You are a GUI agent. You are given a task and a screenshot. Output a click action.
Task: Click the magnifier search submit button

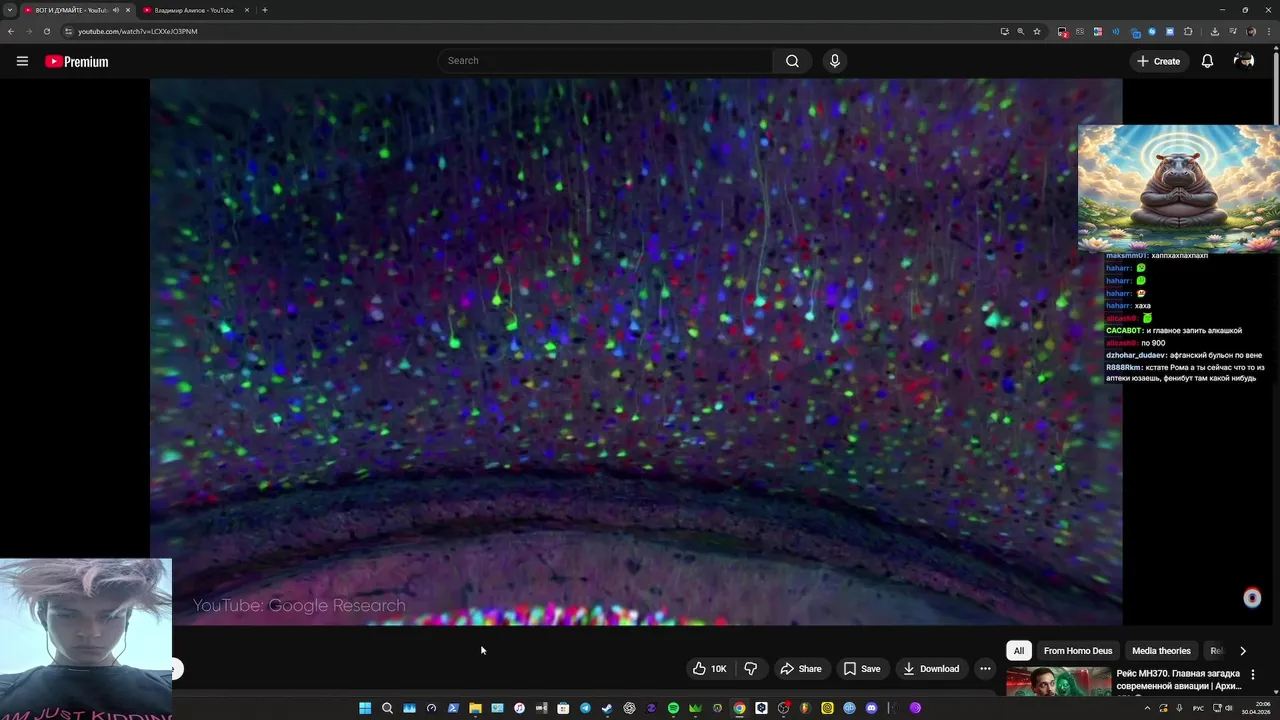coord(792,61)
